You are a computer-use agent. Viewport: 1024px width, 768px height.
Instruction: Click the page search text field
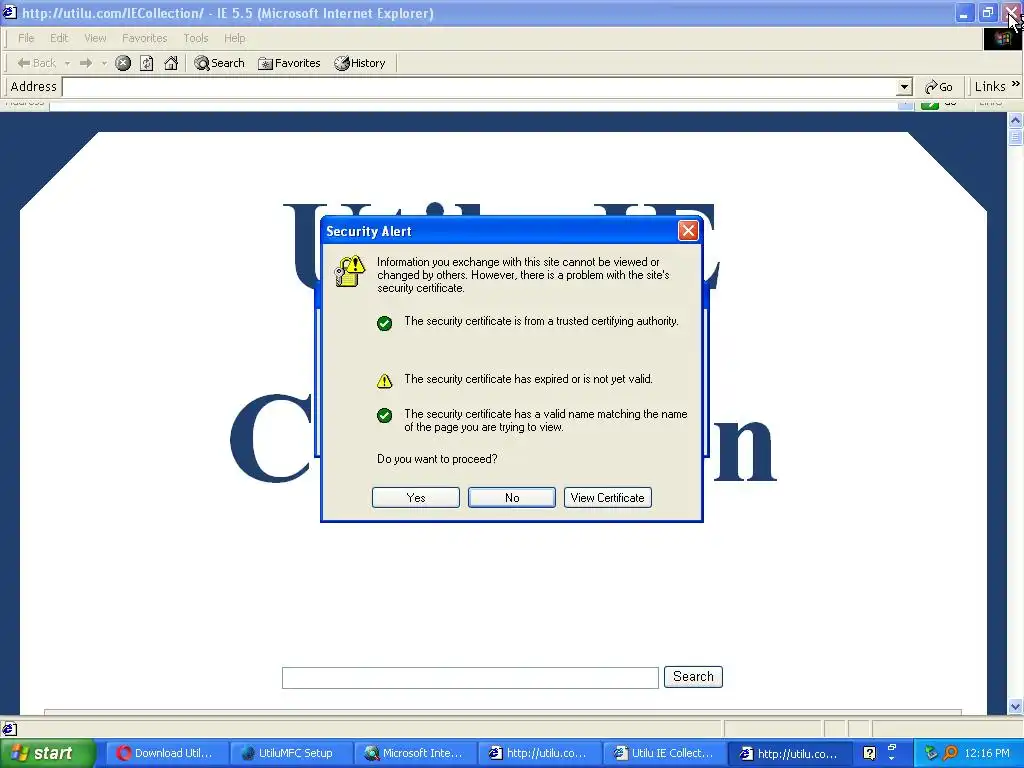pos(470,678)
